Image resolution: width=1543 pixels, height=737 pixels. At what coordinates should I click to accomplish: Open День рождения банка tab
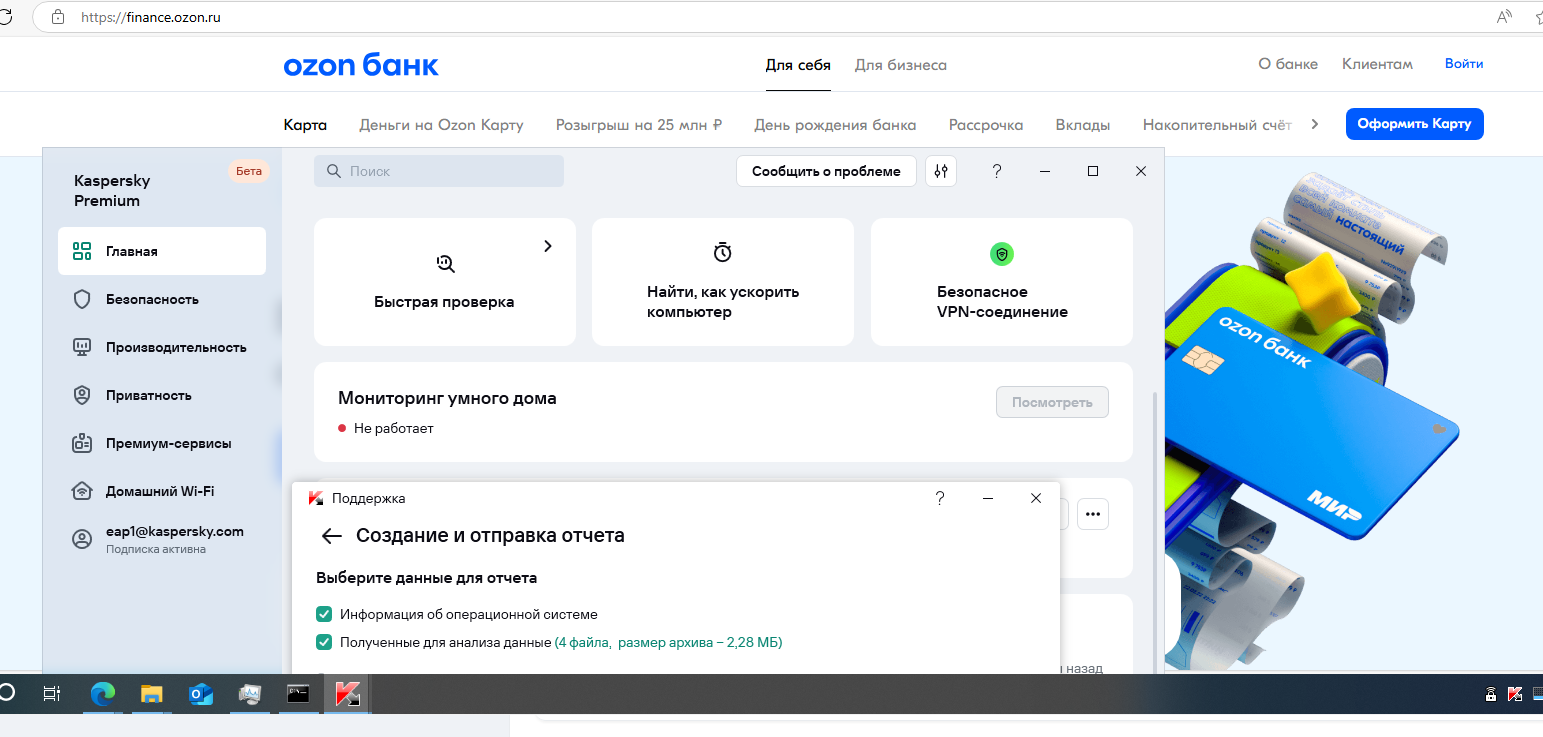pyautogui.click(x=835, y=125)
